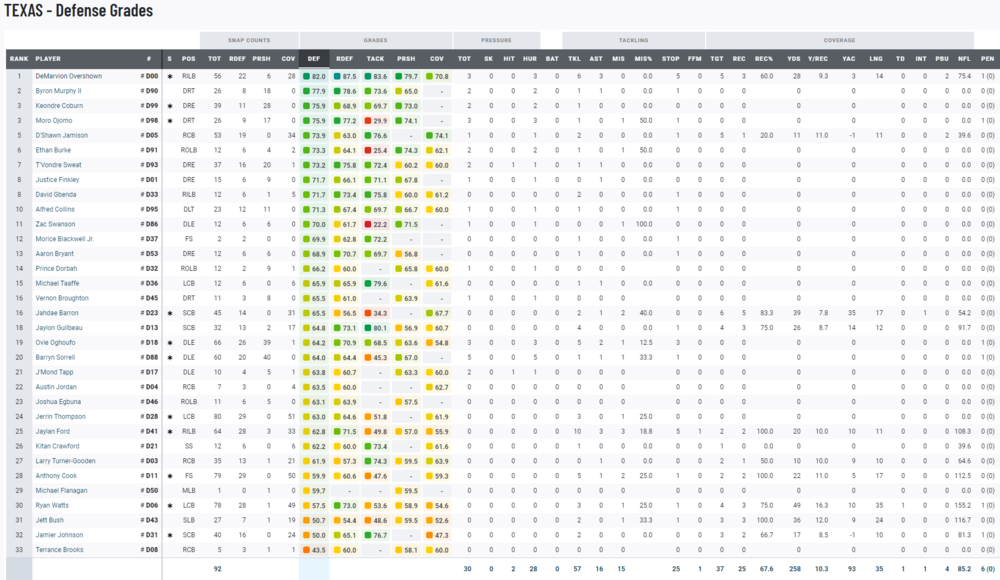Click starter star in Ovie Oghoufo row
This screenshot has width=1000, height=580.
point(170,342)
